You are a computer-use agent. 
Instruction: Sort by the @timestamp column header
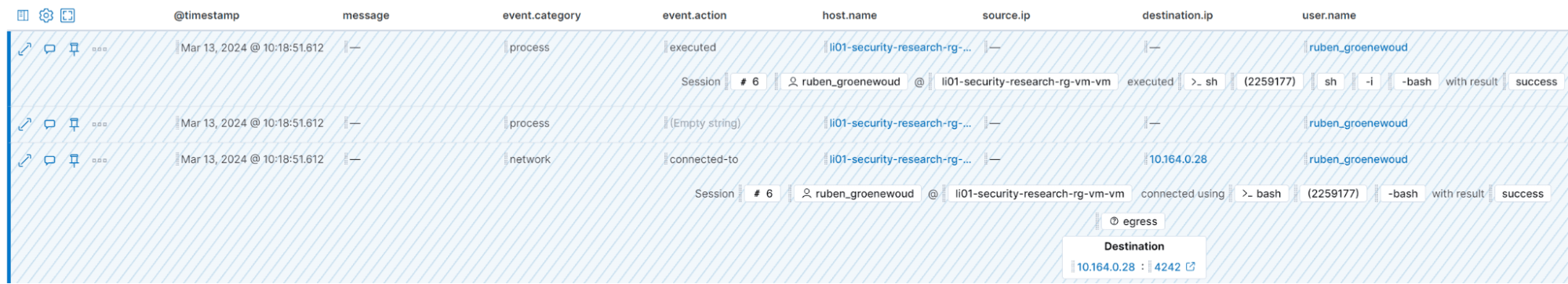click(206, 16)
